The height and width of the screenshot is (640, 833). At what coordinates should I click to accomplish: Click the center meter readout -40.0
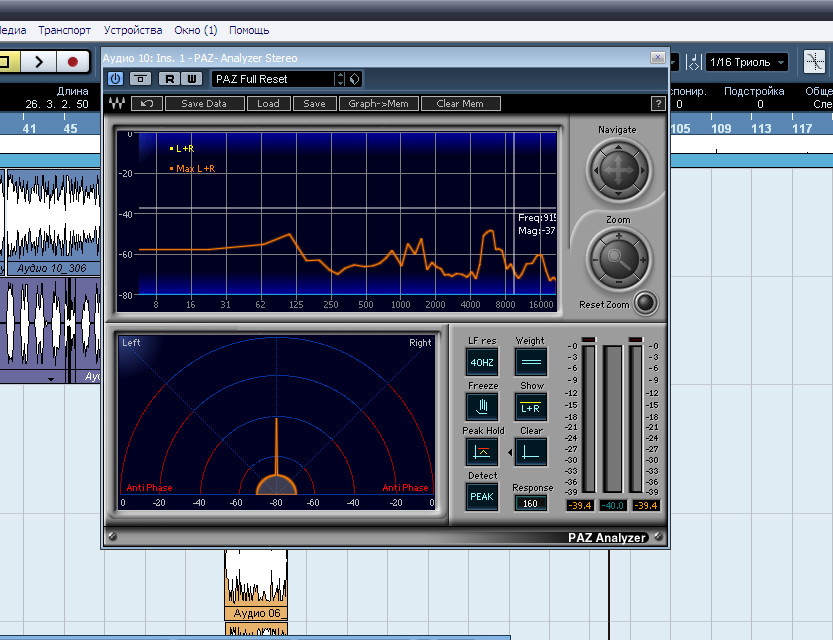pyautogui.click(x=613, y=506)
